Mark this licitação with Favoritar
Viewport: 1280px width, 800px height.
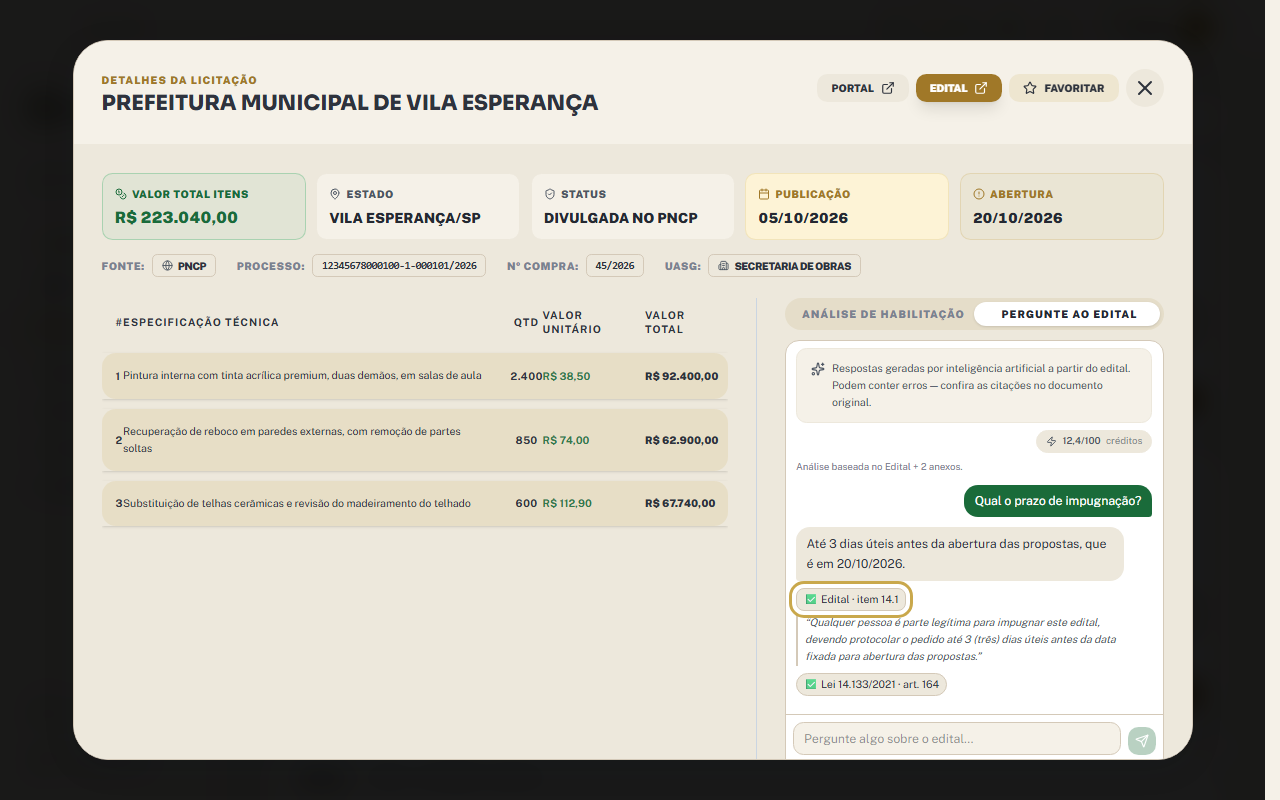(1063, 88)
